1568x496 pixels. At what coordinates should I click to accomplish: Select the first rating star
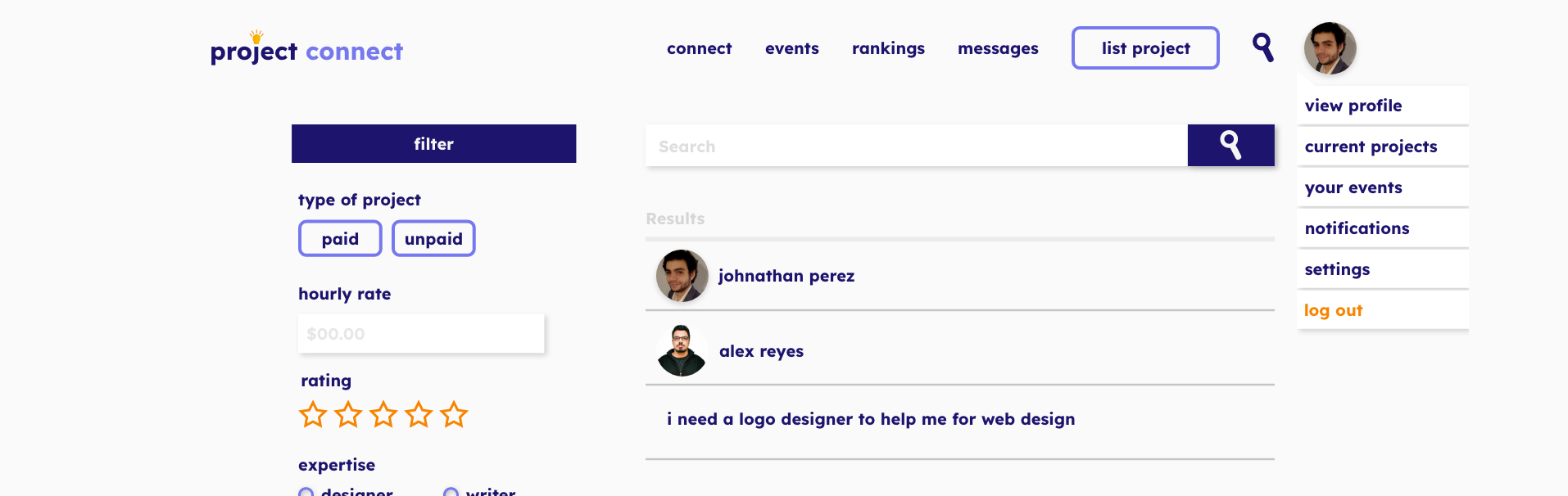point(313,415)
